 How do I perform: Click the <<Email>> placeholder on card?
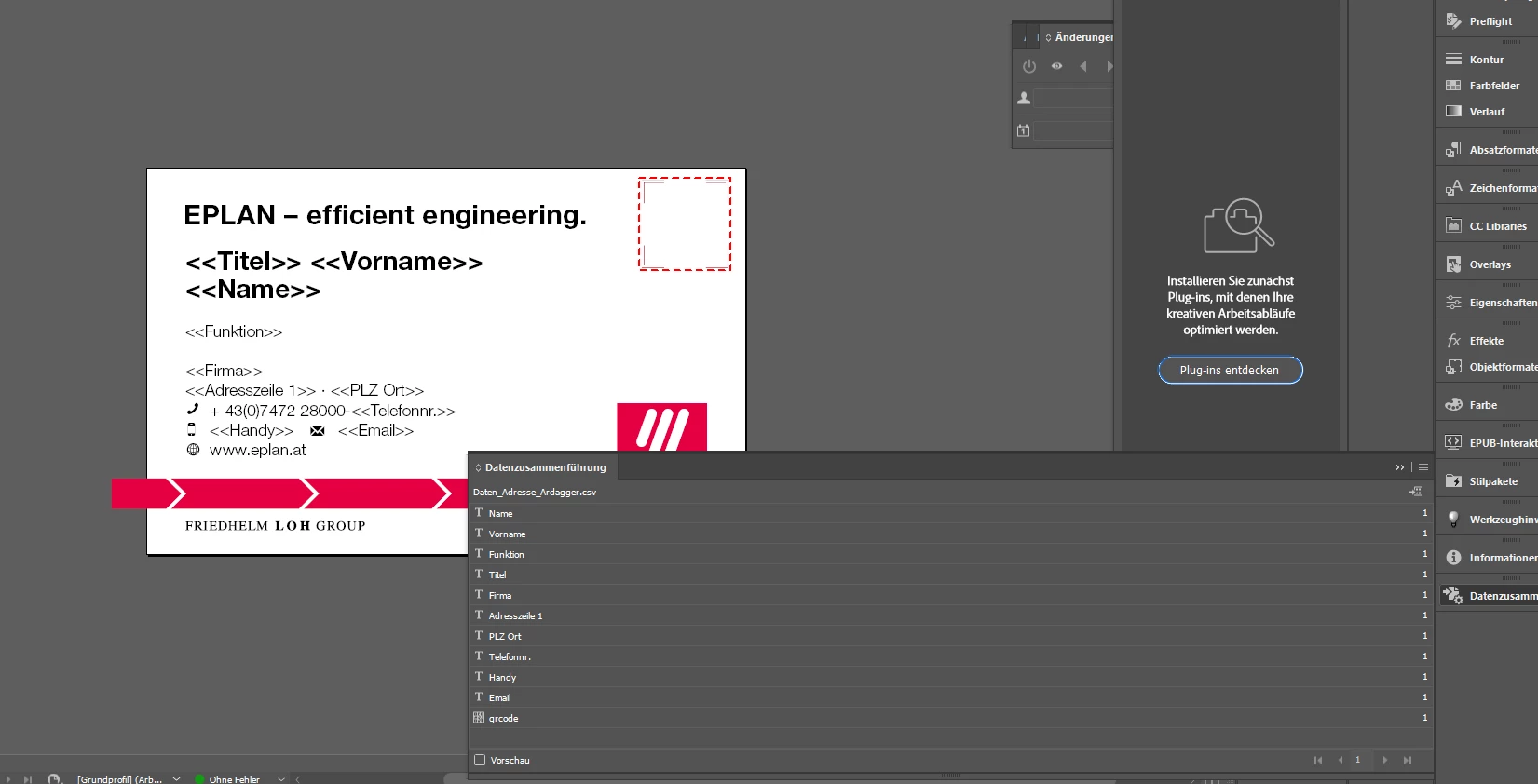point(375,430)
